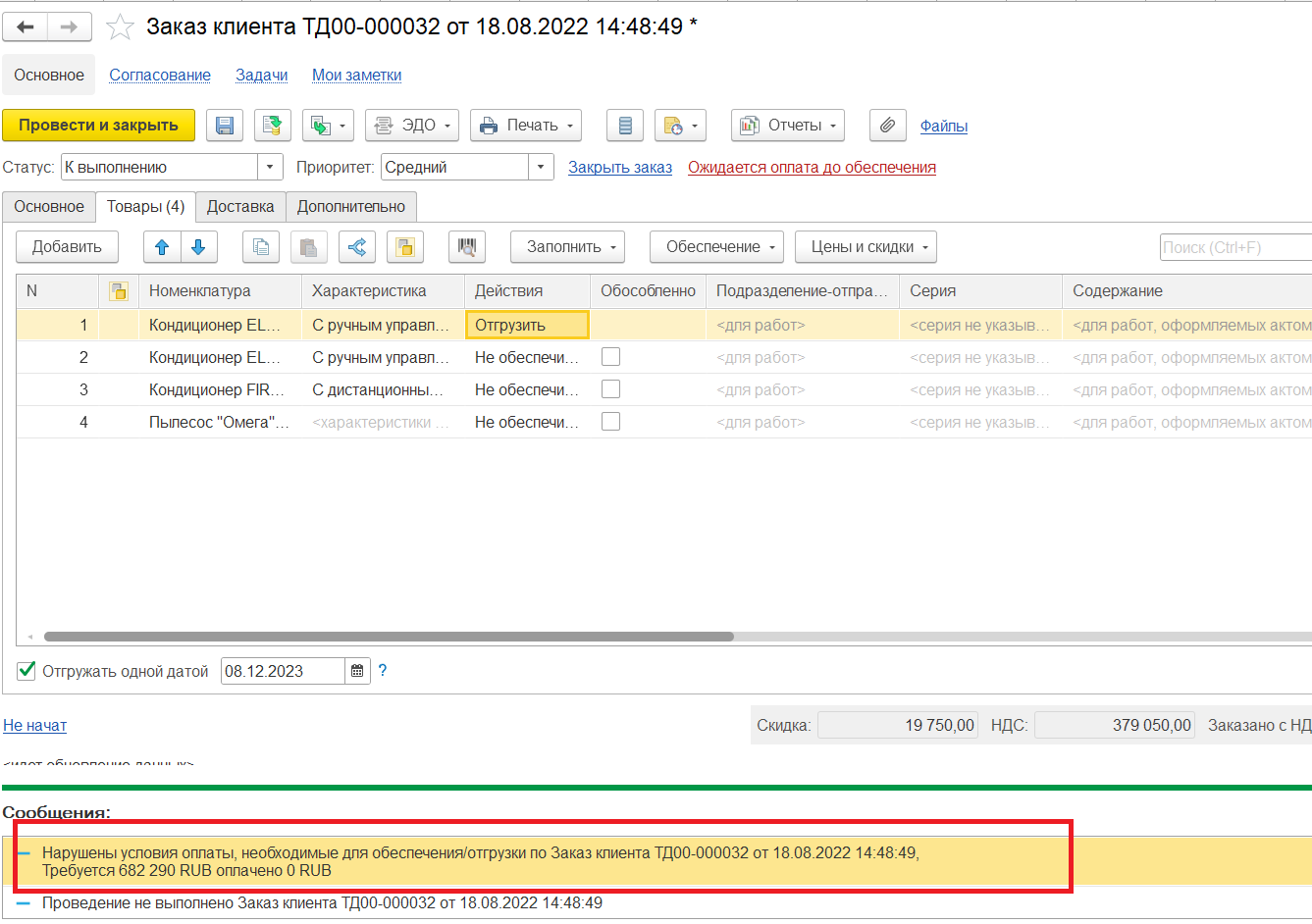The width and height of the screenshot is (1312, 924).
Task: Open the Файлы link
Action: [944, 127]
